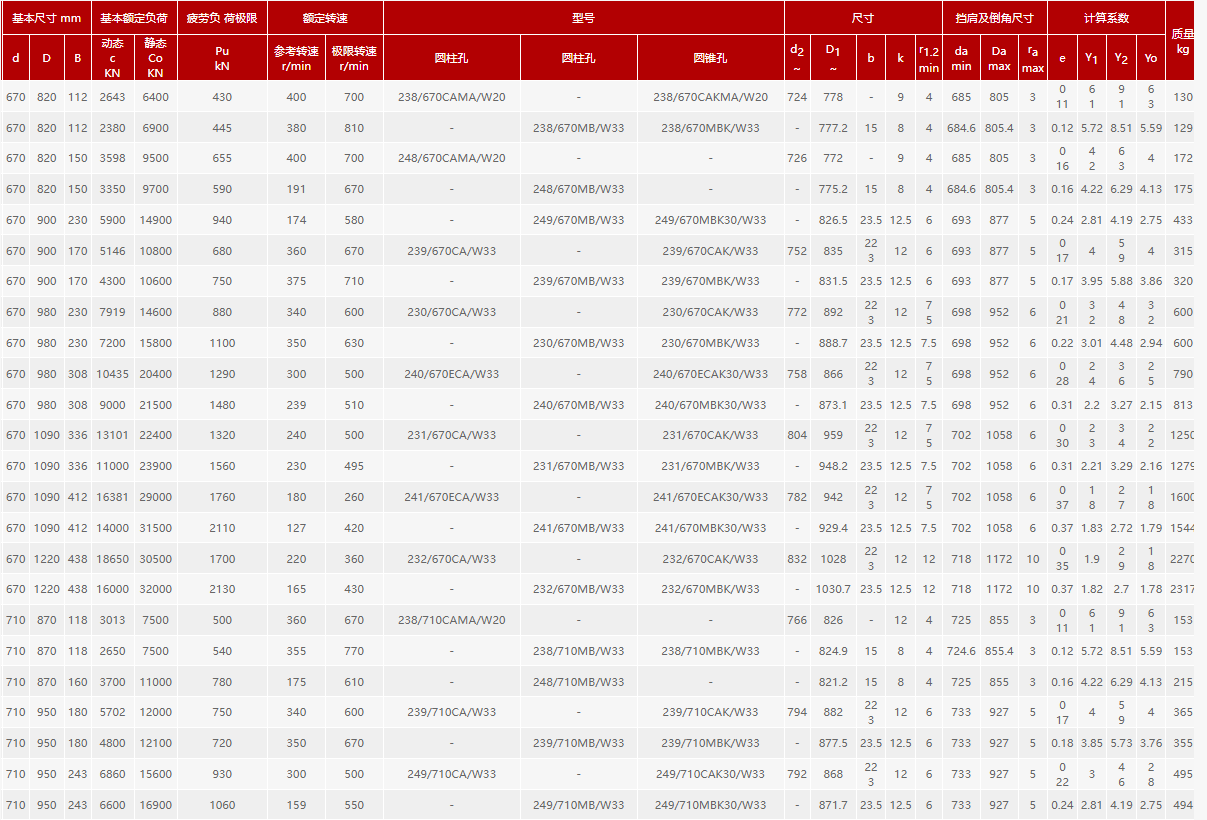Open model 238/670CAMA/W20
The height and width of the screenshot is (820, 1207).
(451, 97)
